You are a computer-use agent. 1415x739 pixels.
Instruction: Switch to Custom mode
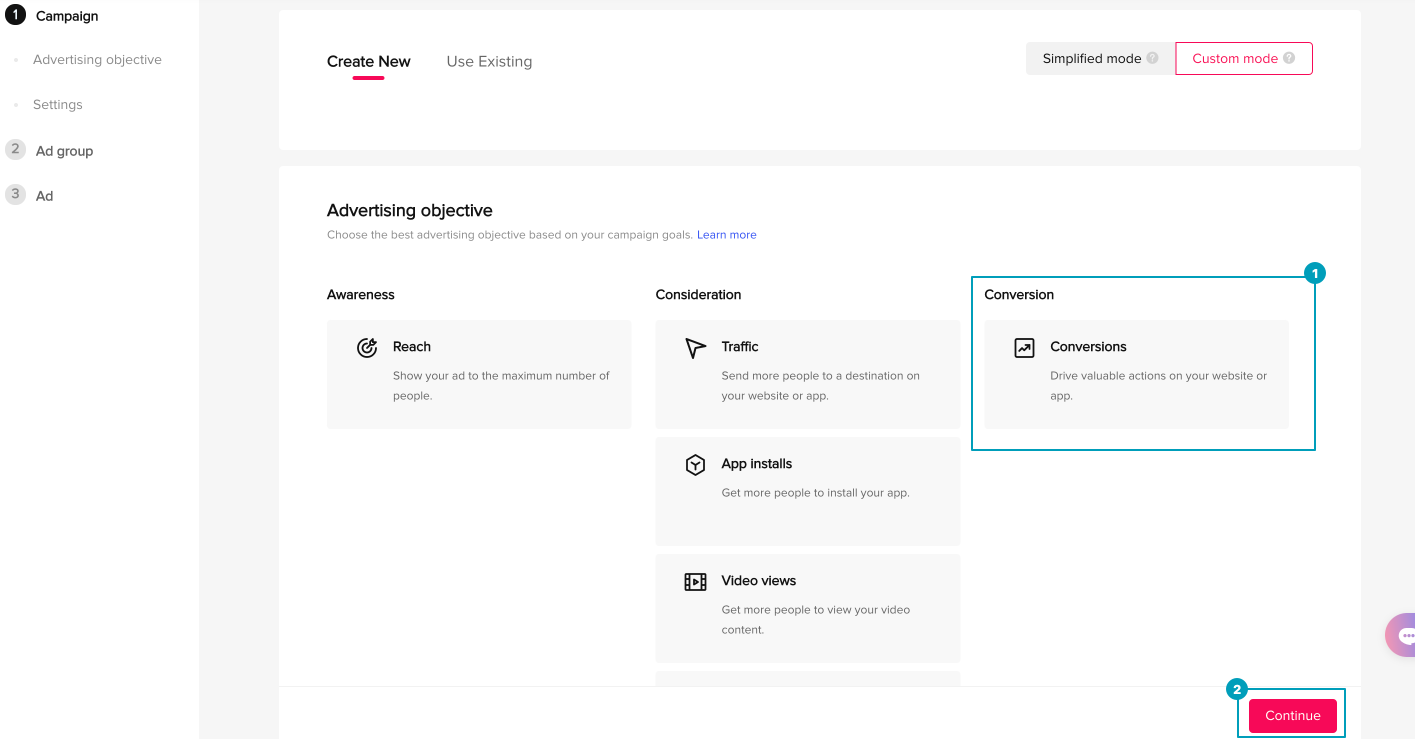point(1243,58)
